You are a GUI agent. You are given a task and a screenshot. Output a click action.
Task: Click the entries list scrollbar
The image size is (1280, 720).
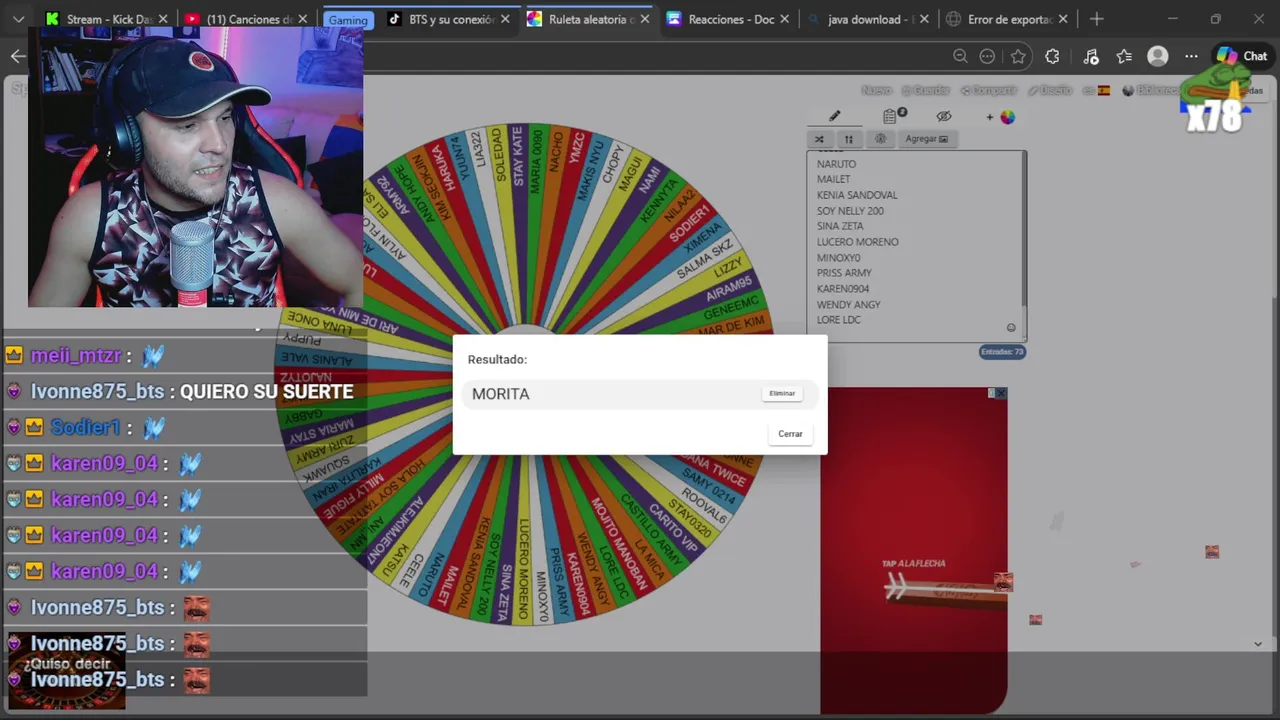[1023, 230]
